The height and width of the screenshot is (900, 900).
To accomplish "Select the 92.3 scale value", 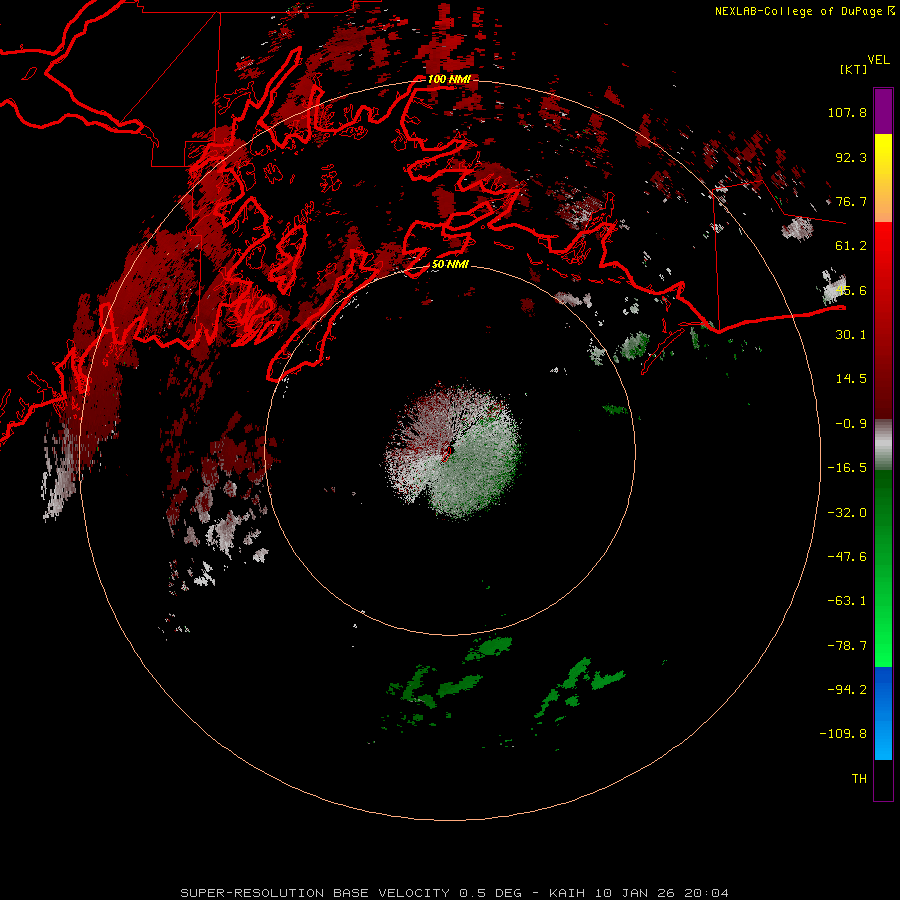I will (851, 157).
